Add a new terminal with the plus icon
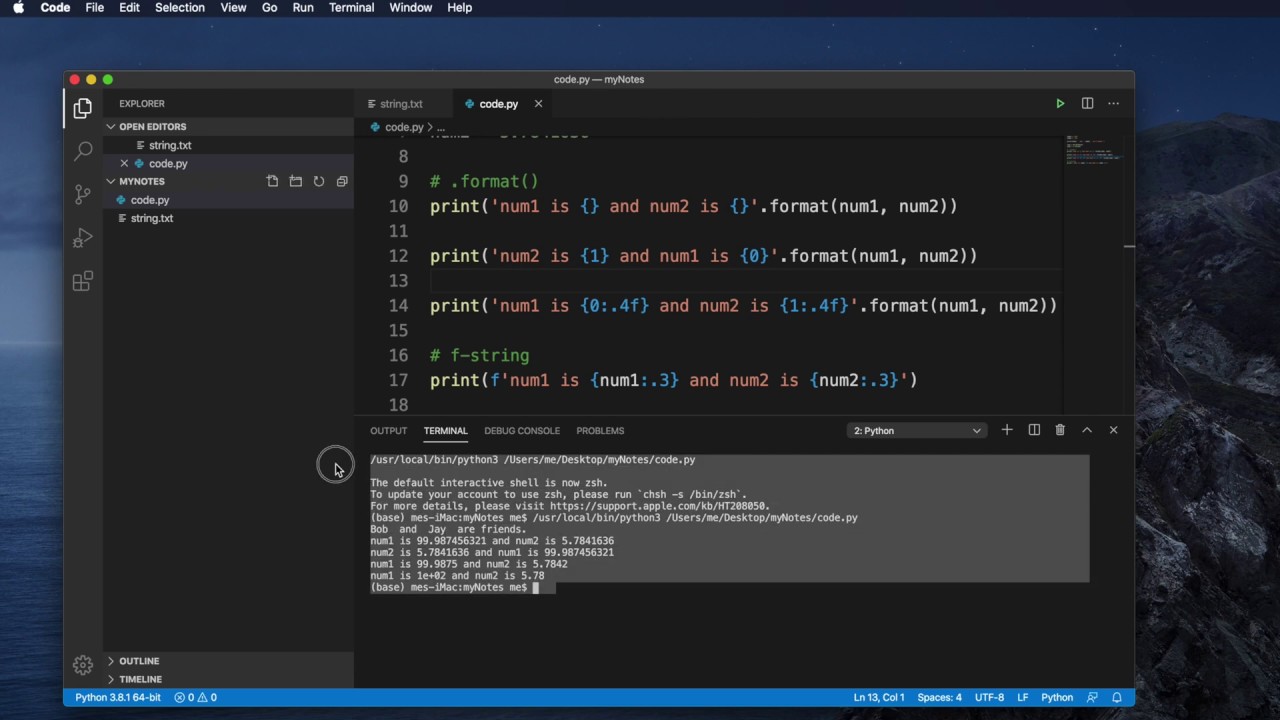 (x=1007, y=430)
